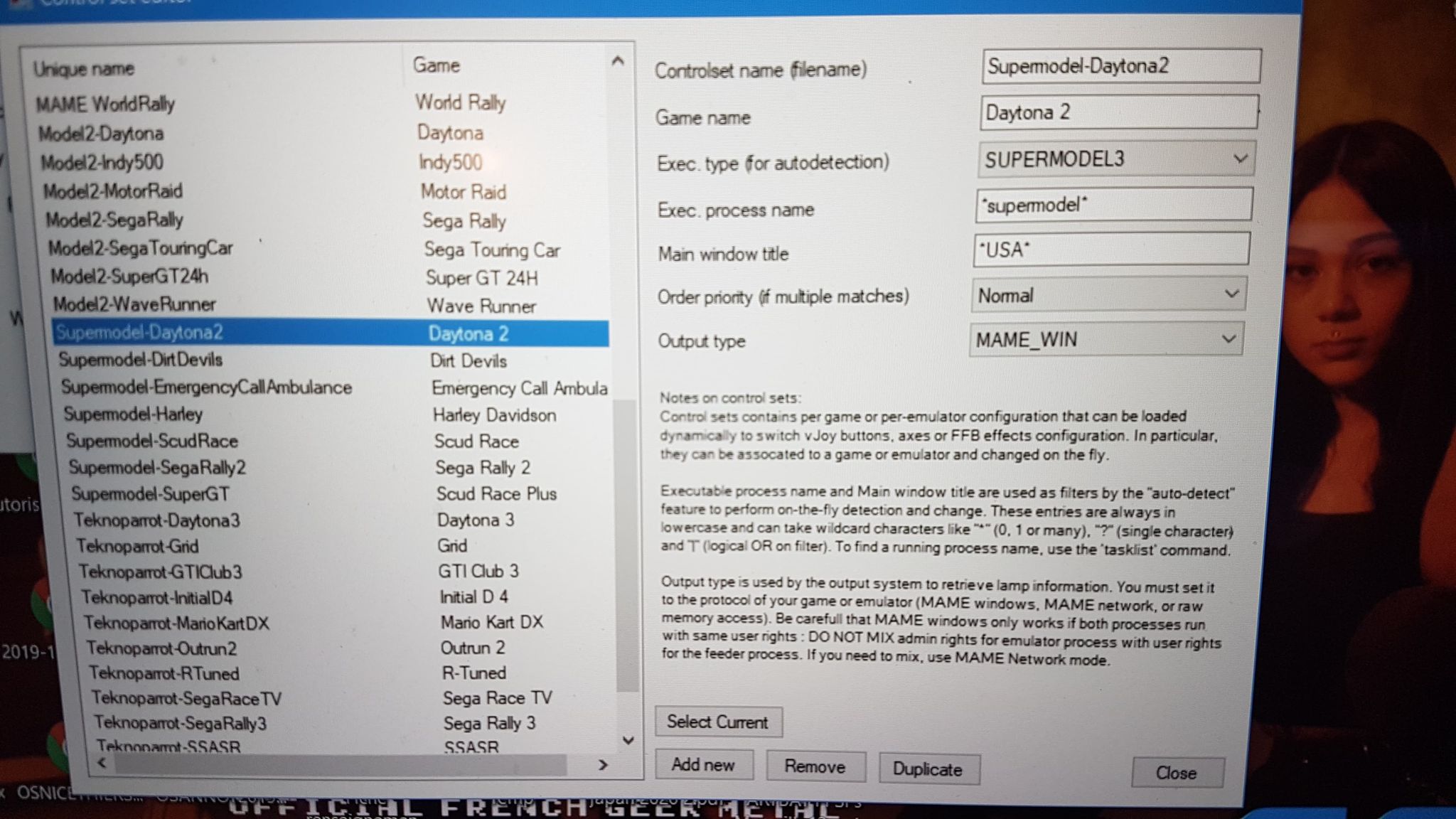Click the horizontal scroll left arrow

pyautogui.click(x=102, y=763)
